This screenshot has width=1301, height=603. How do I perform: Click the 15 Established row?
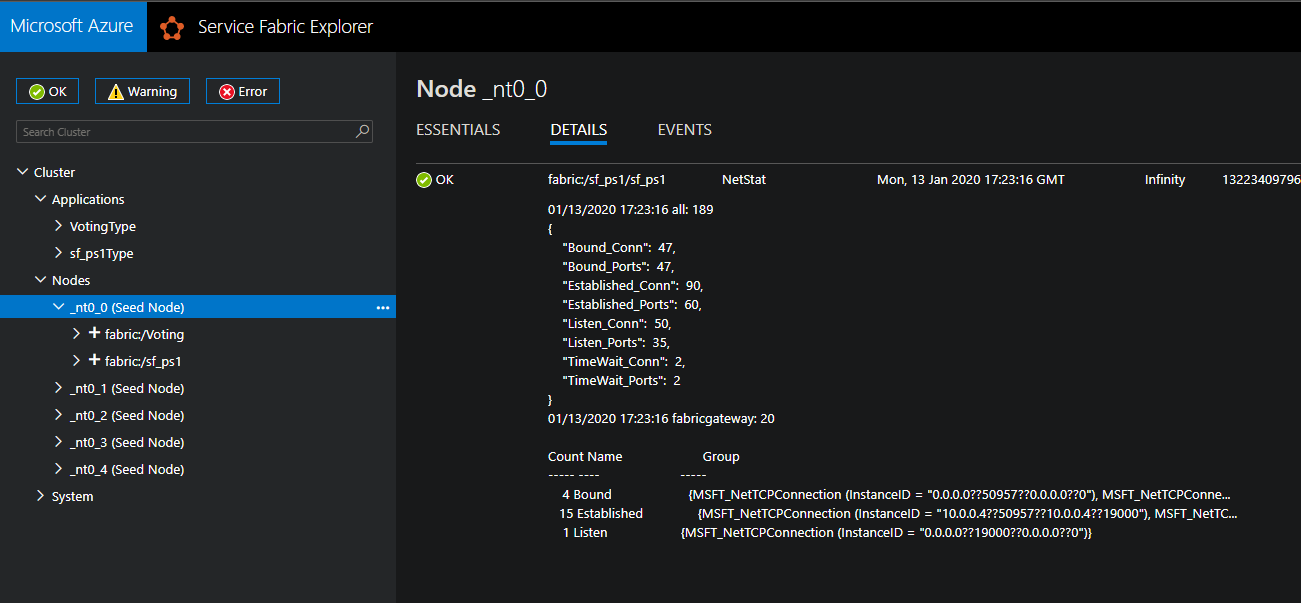pos(897,513)
